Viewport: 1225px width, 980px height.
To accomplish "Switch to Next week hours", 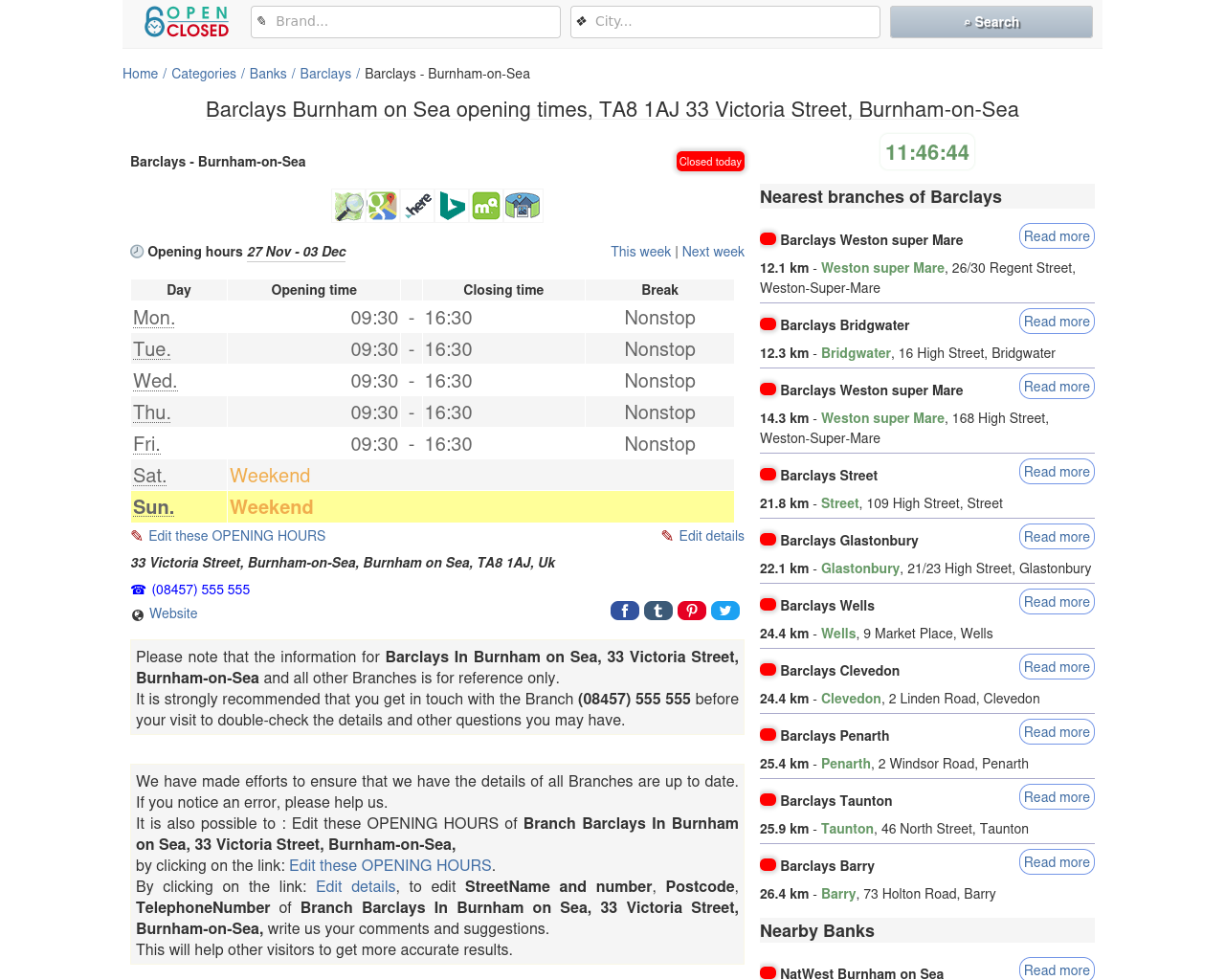I will click(x=713, y=252).
